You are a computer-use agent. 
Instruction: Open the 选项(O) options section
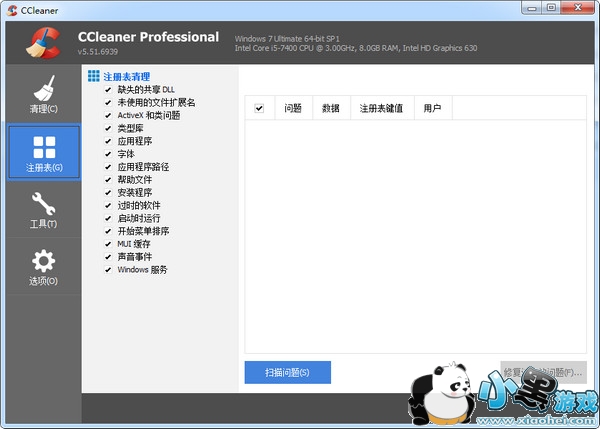coord(44,266)
